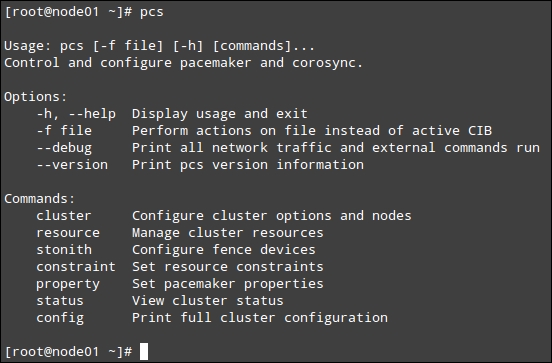Click the stonith command entry

(x=64, y=250)
